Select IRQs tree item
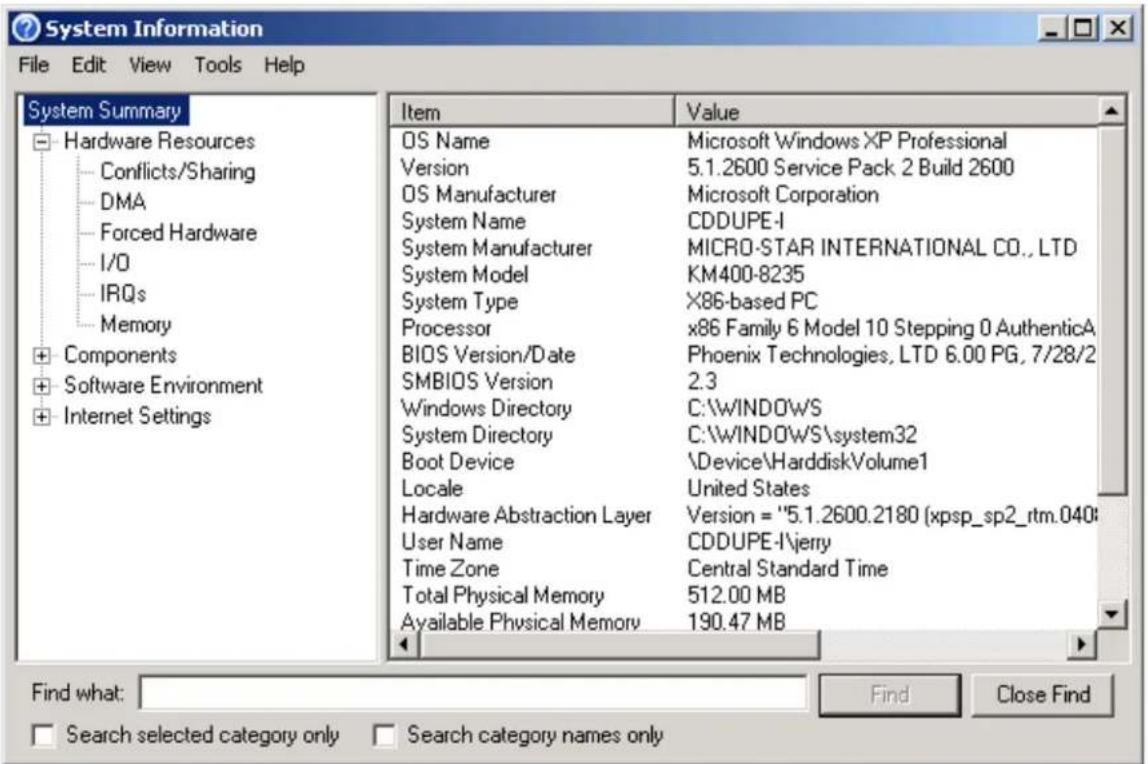The height and width of the screenshot is (764, 1148). coord(123,293)
